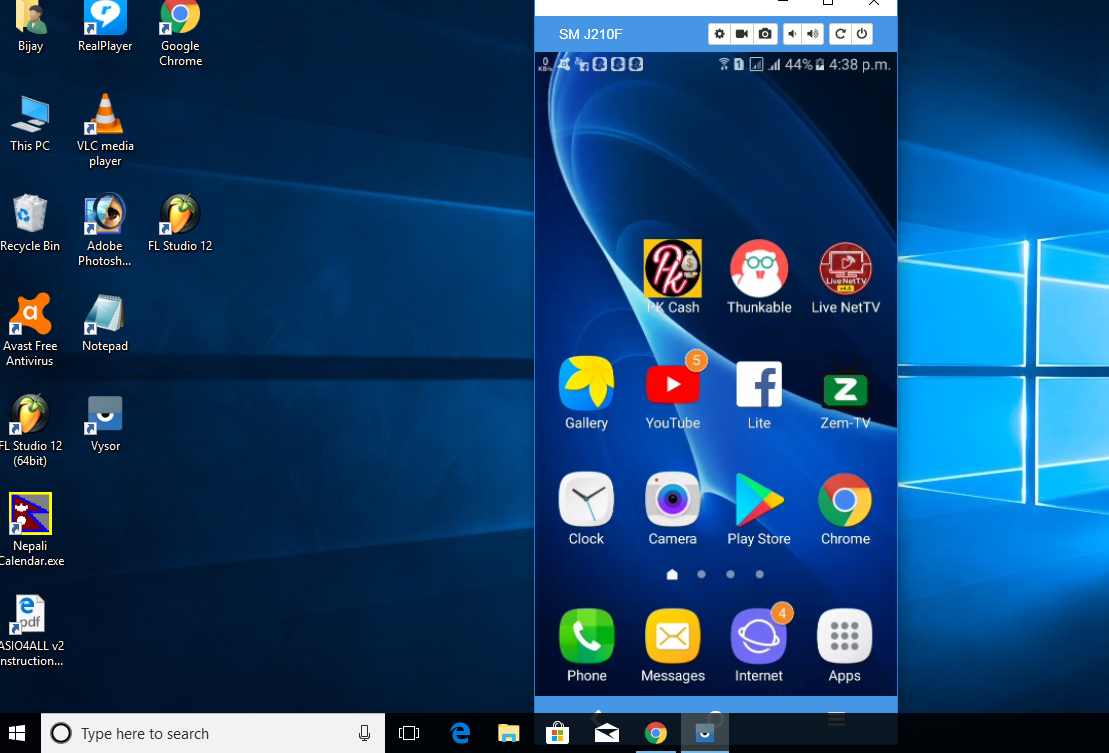Screen dimensions: 1109x753
Task: Select Recycle Bin on desktop
Action: point(30,223)
